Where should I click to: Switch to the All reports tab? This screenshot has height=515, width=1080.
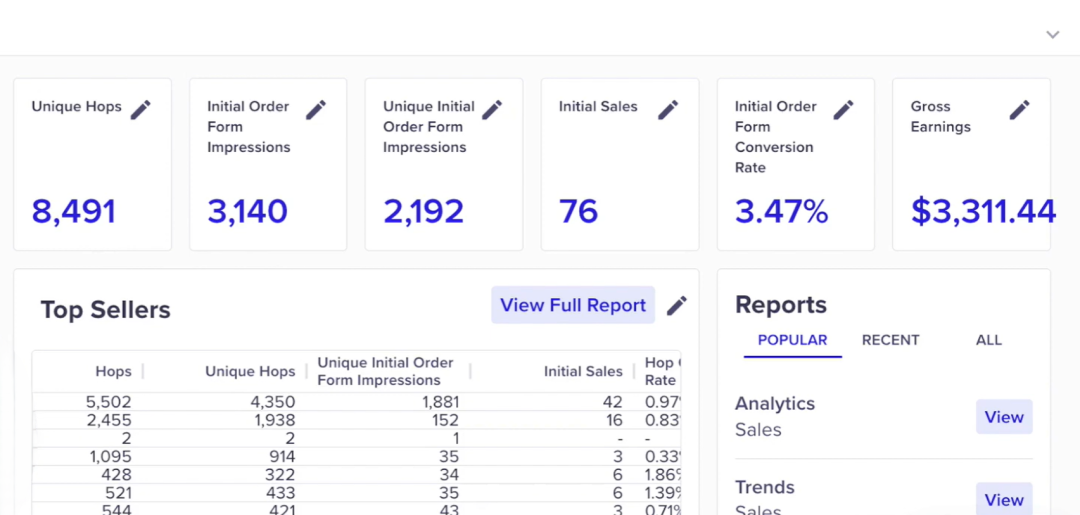coord(988,340)
